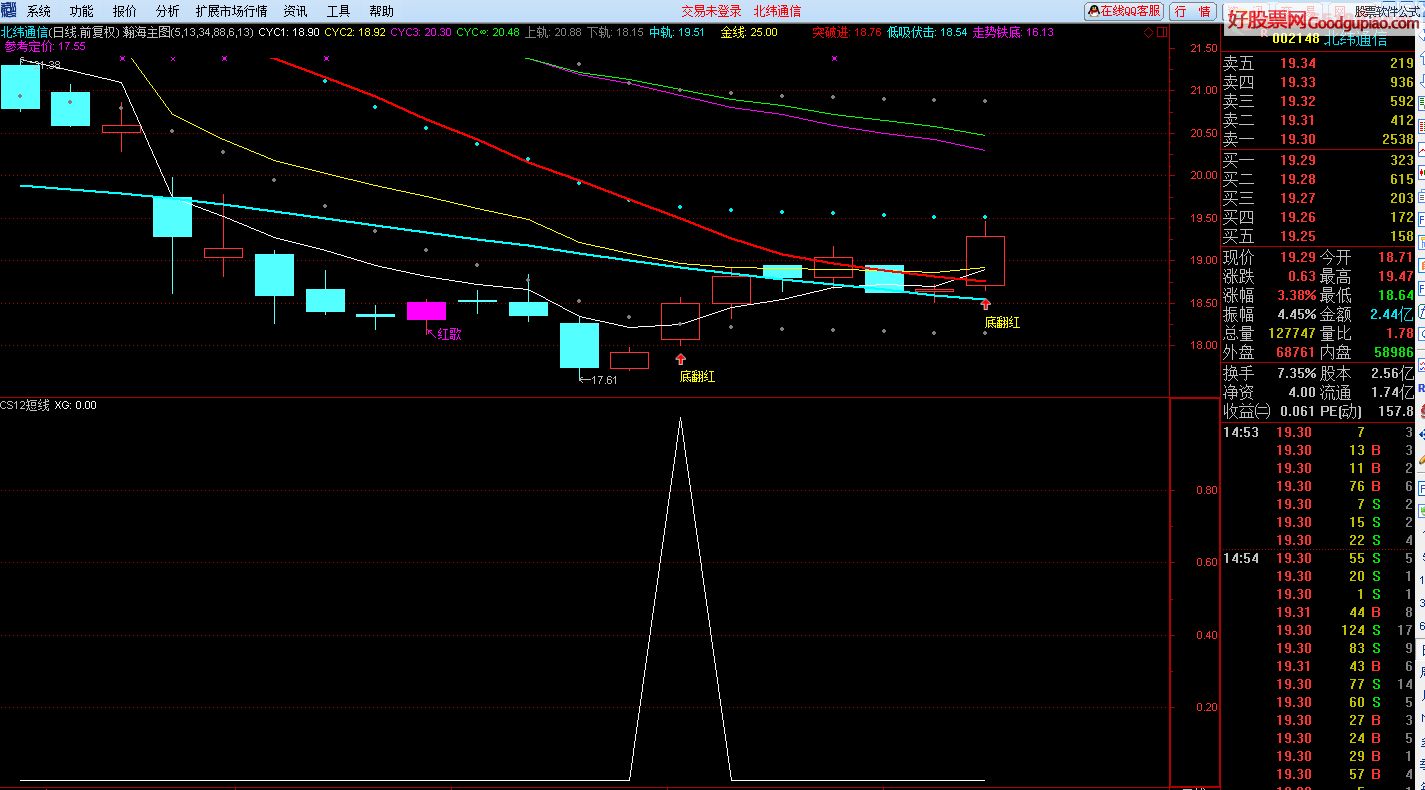Screen dimensions: 1425x790
Task: Open the 工具 menu
Action: tap(339, 11)
